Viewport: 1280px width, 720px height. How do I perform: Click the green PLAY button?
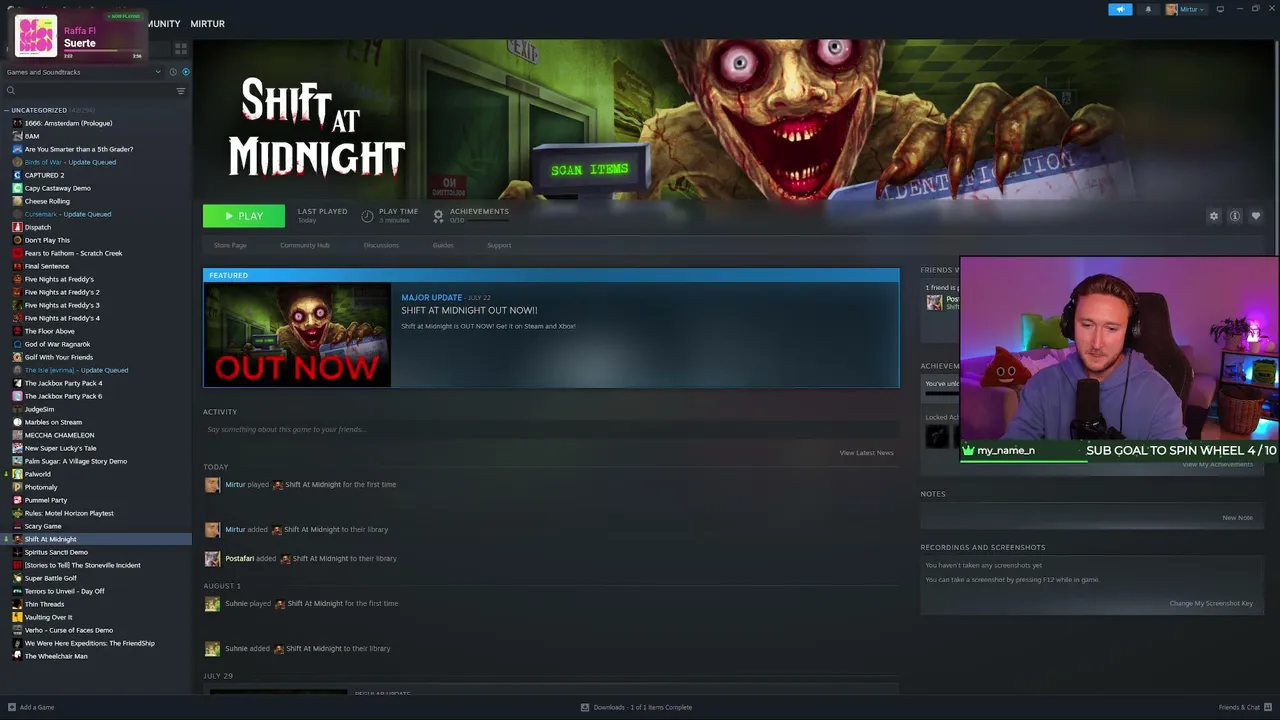click(244, 216)
